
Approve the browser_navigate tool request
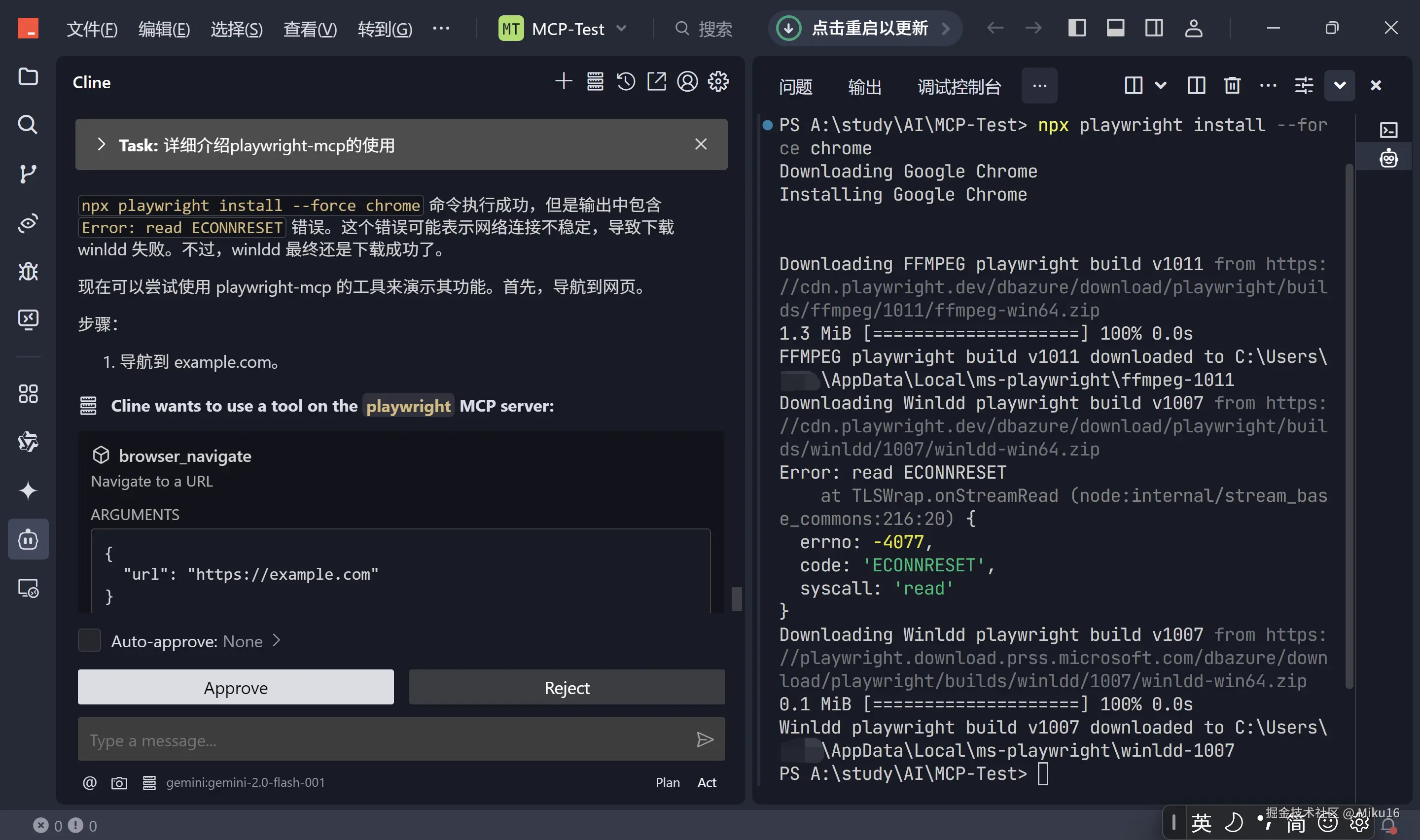236,688
